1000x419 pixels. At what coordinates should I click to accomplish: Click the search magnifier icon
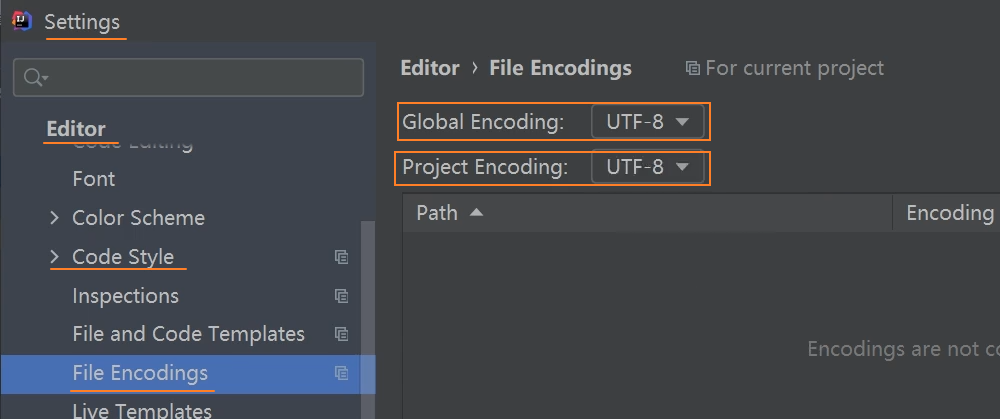[34, 78]
